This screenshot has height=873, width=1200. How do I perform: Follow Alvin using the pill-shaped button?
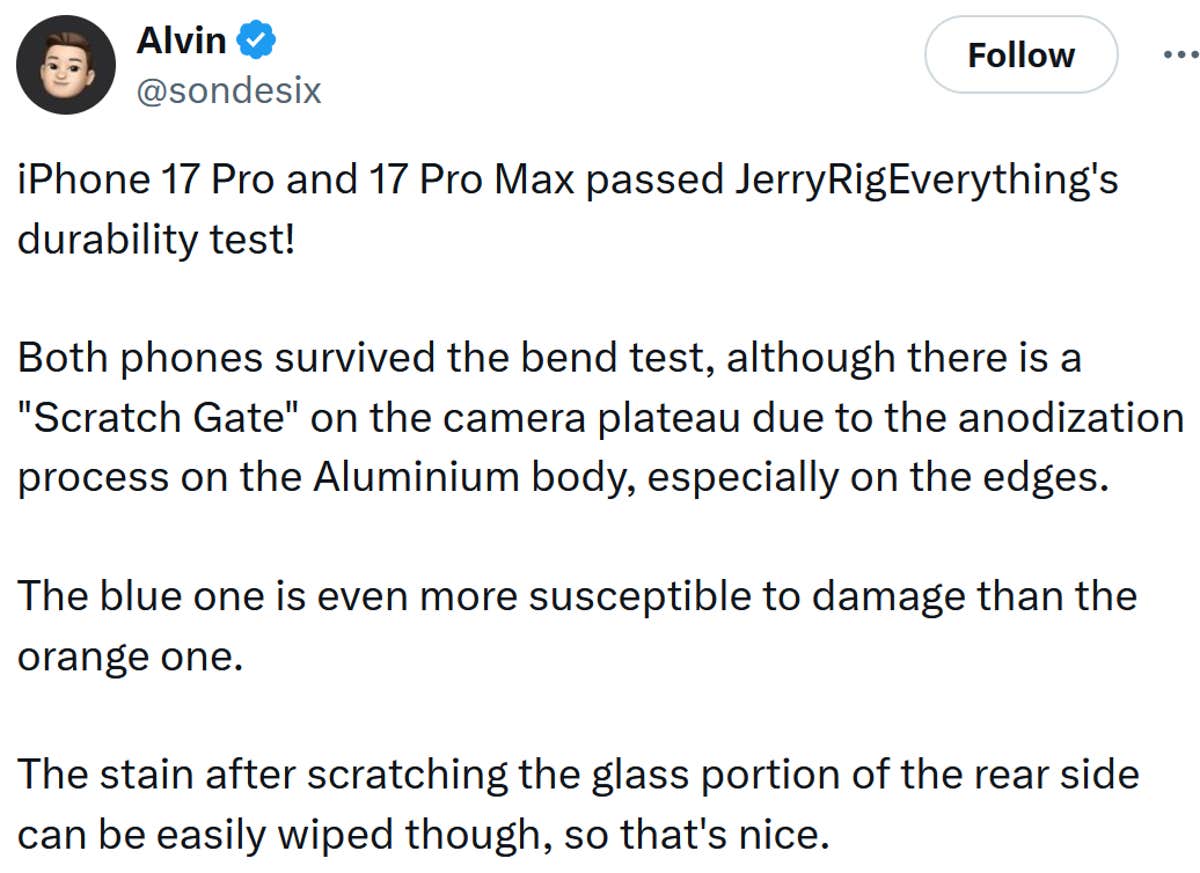click(1020, 55)
